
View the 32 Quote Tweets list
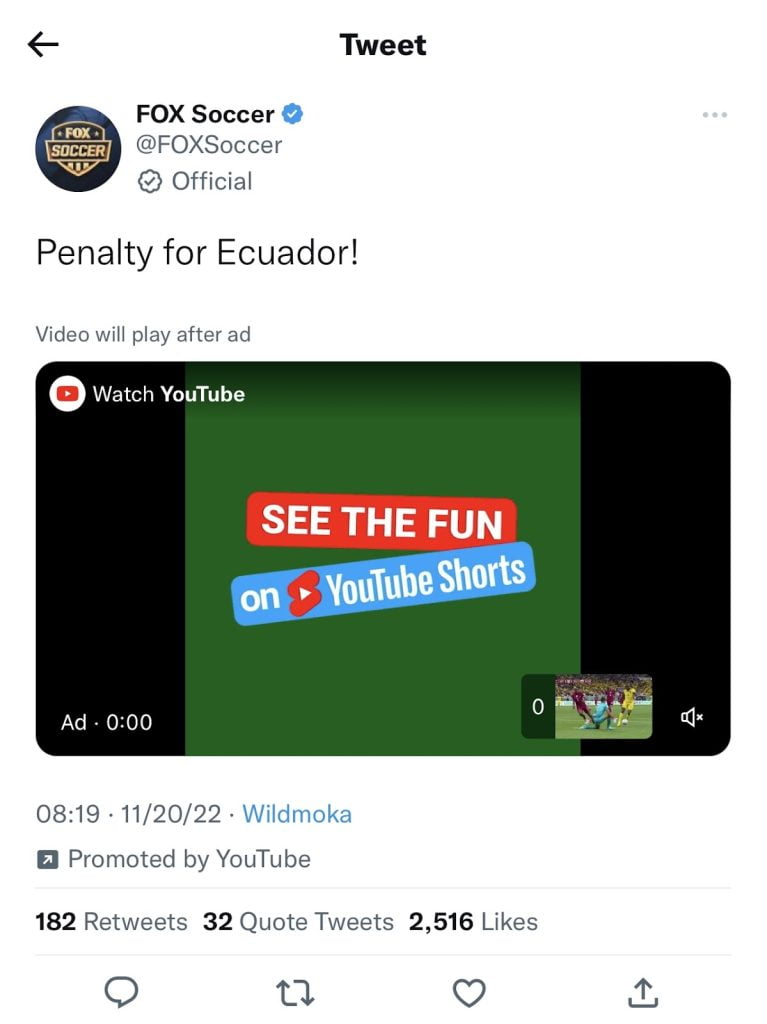(298, 921)
